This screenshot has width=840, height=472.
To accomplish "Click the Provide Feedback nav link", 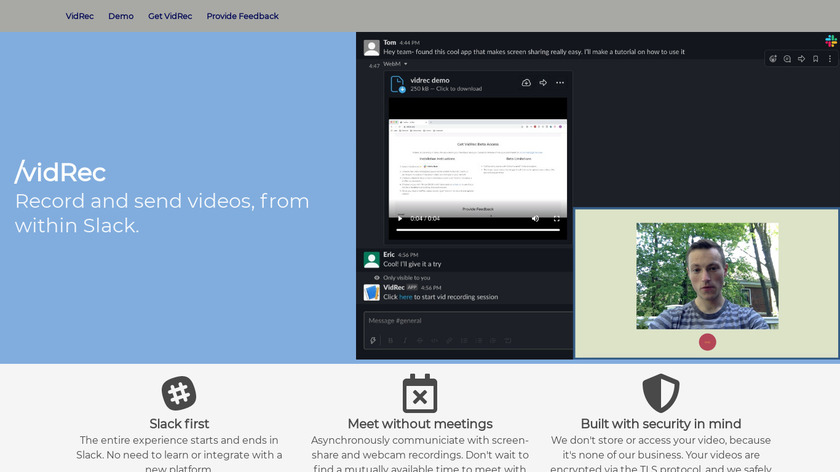I will click(243, 16).
